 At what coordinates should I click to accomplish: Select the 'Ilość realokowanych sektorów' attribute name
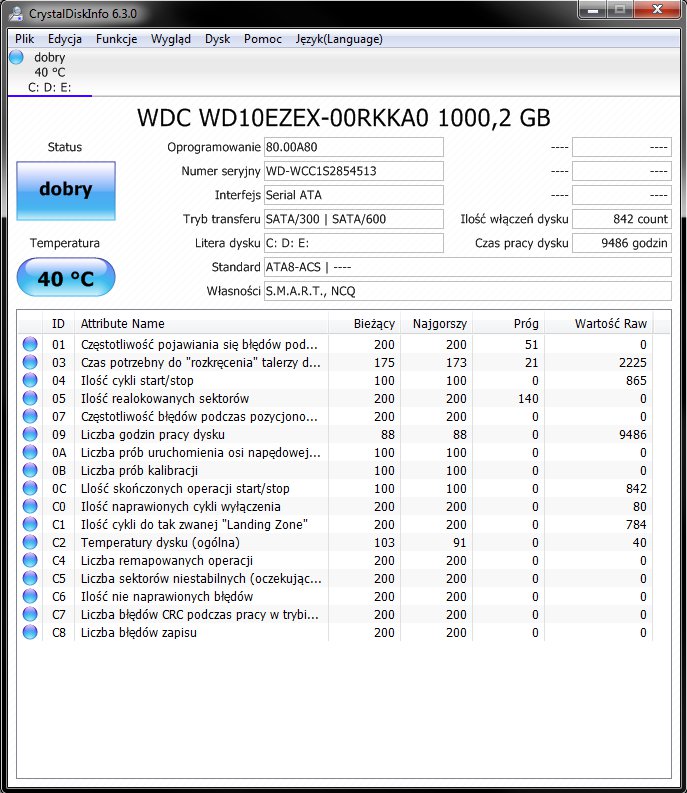tap(165, 399)
